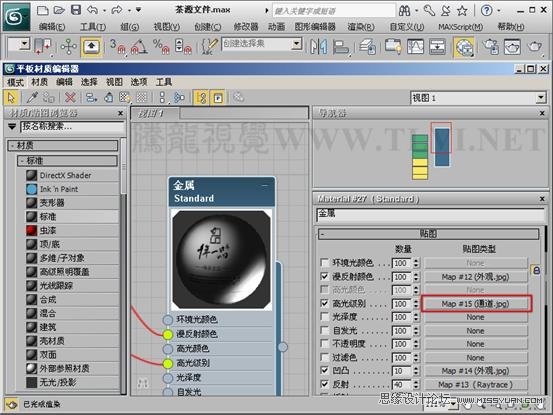Viewport: 553px width, 415px height.
Task: Click the Align tool icon
Action: tap(341, 47)
